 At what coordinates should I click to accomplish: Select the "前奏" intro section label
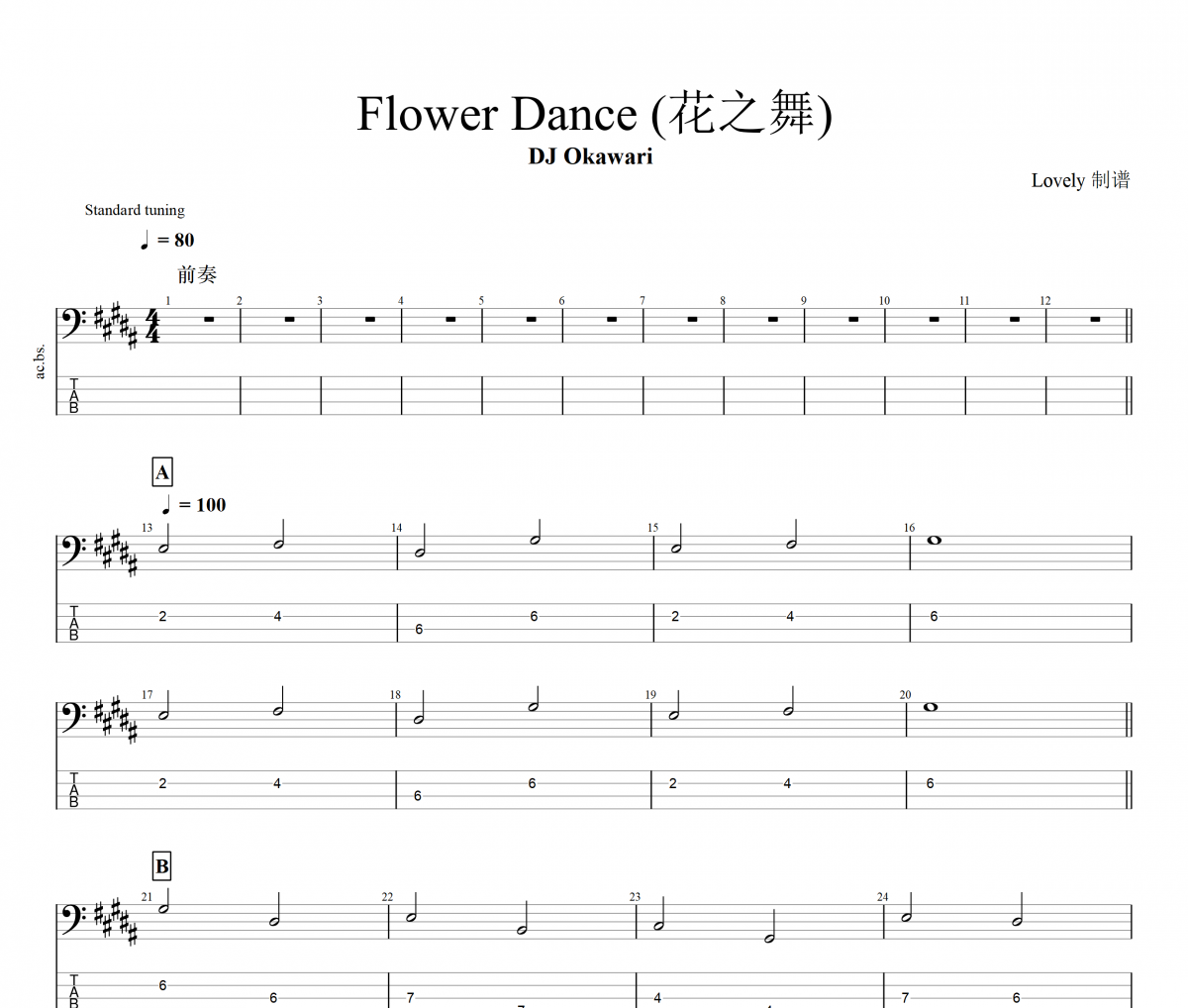(197, 274)
